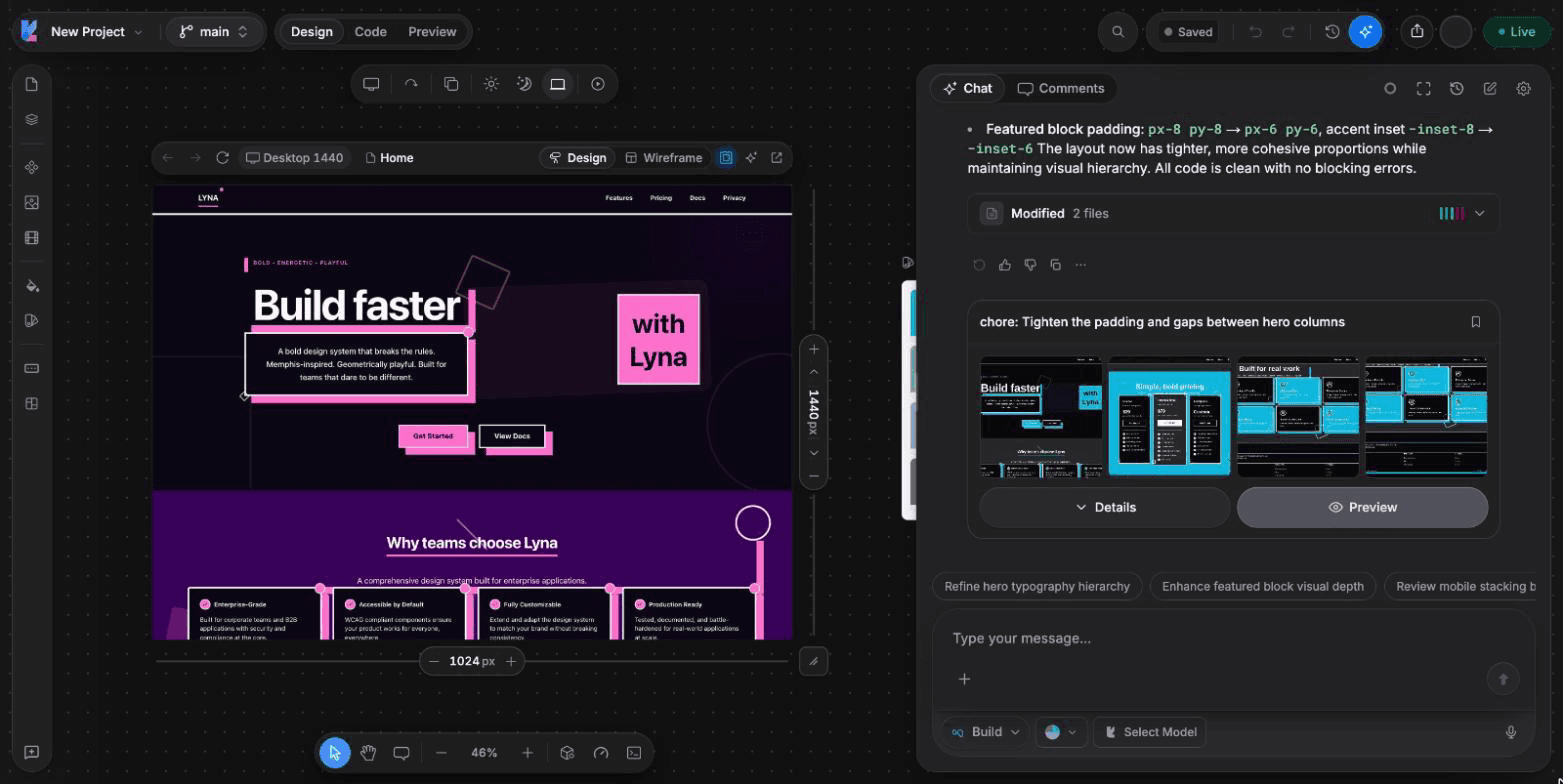The image size is (1563, 784).
Task: Click the microphone voice input icon
Action: 1511,732
